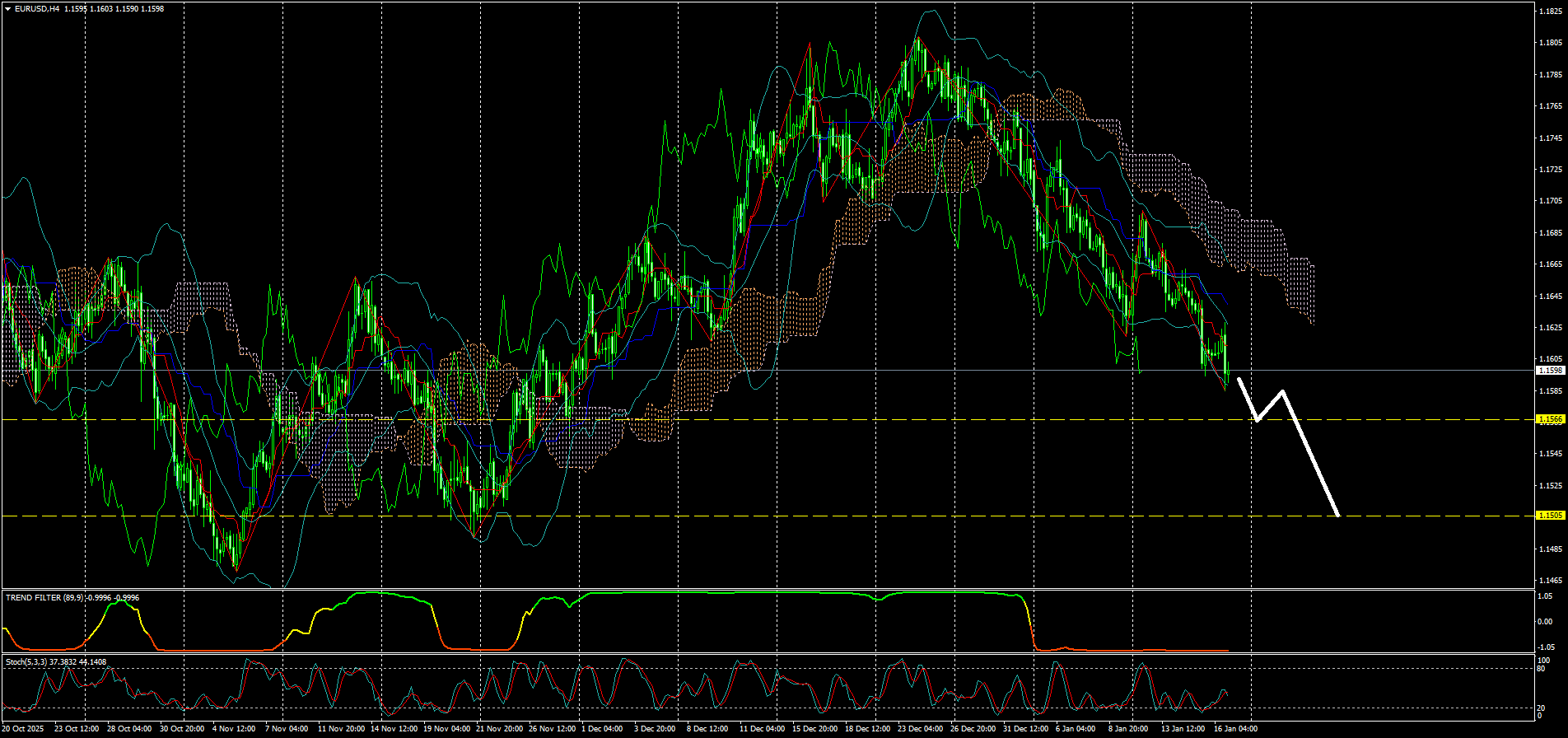Screen dimensions: 1568x738
Task: Click the 28 Oct 04:00 time label
Action: [129, 729]
